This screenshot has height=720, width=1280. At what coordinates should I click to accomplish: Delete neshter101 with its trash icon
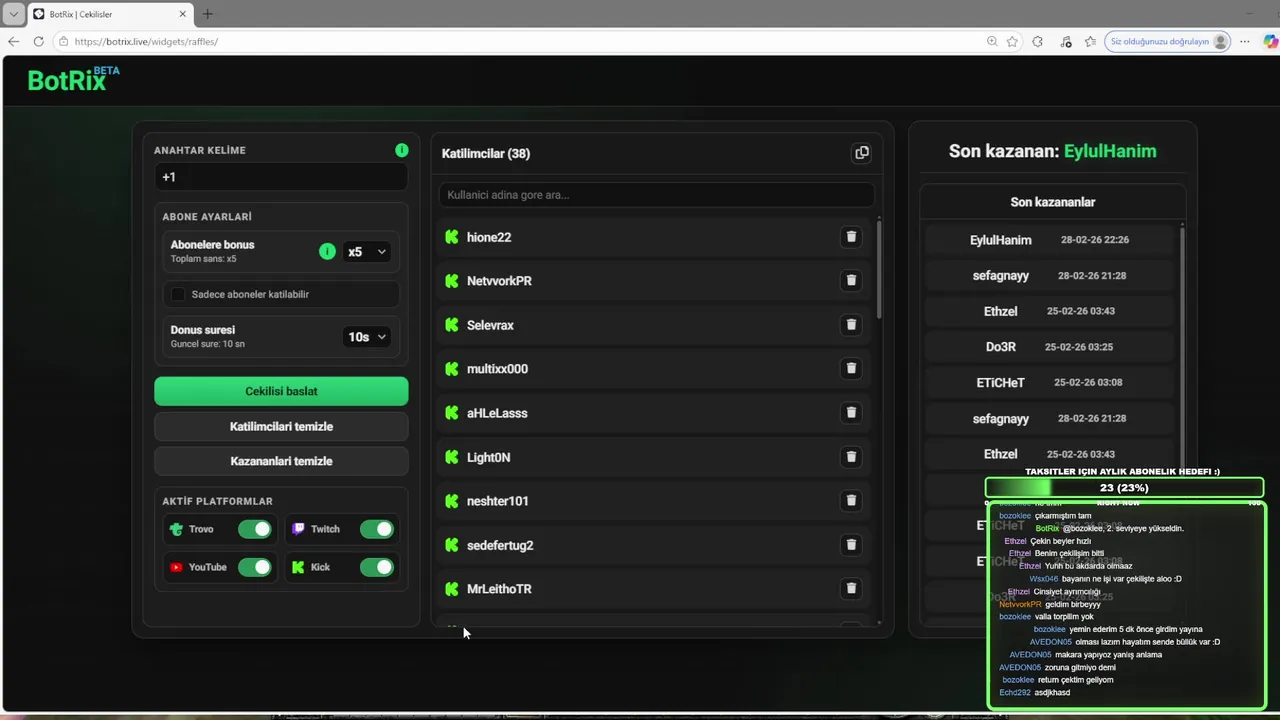coord(851,501)
